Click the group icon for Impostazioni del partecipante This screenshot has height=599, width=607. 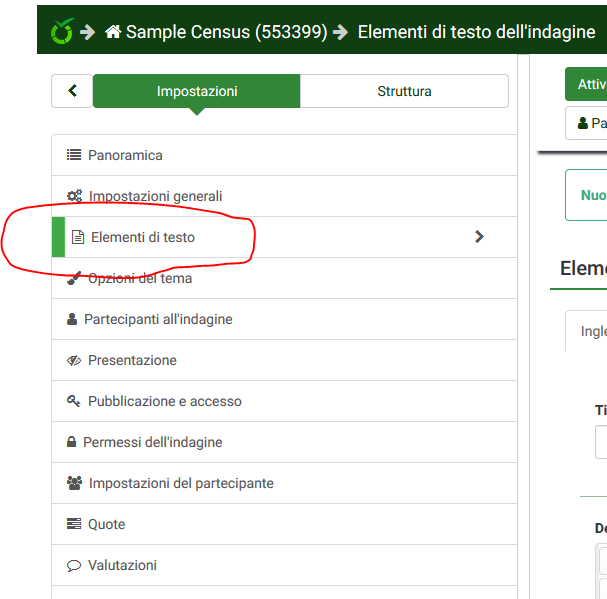pos(75,484)
